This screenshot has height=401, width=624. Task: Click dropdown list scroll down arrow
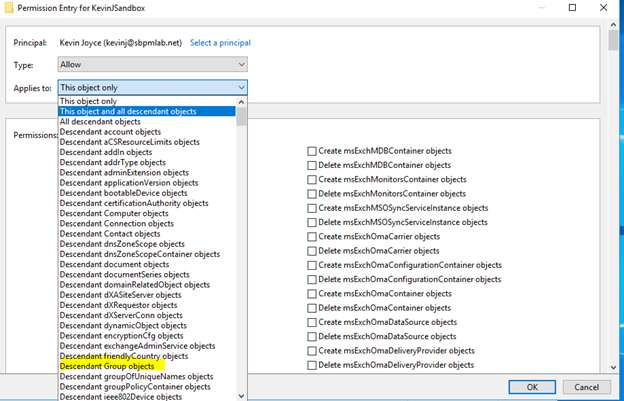pos(241,396)
